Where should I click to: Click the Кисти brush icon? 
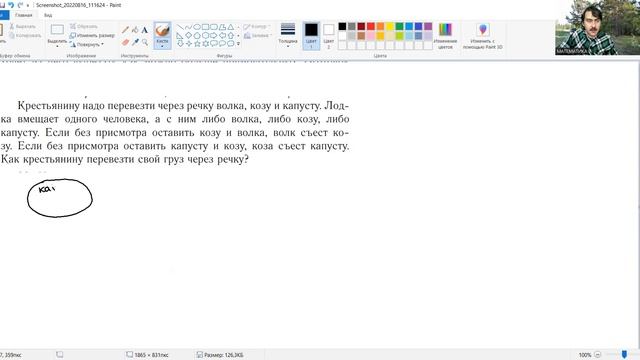[x=162, y=30]
